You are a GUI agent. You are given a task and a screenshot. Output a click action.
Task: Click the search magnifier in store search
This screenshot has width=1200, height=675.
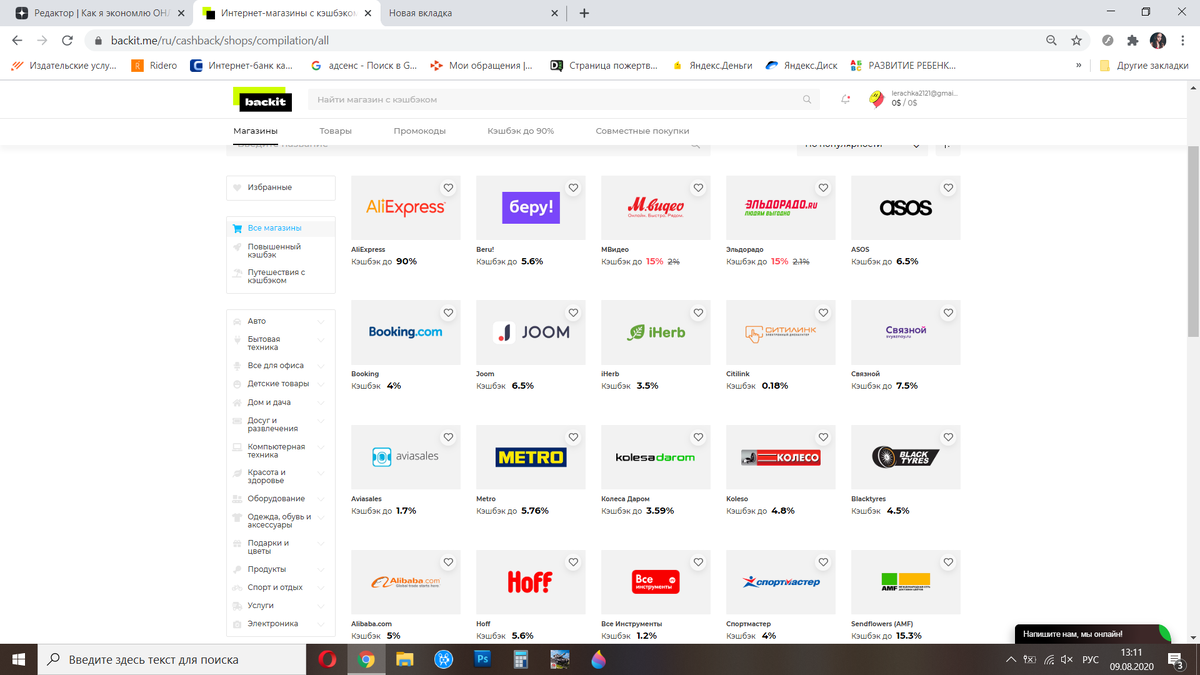click(807, 100)
